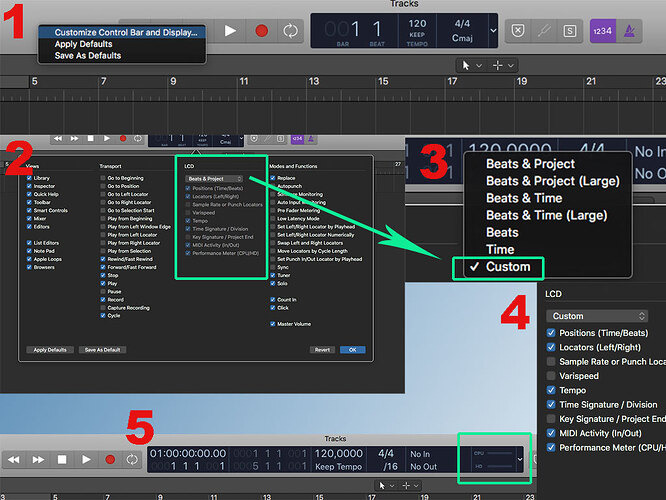Select Beats & Project (Large) menu item
The height and width of the screenshot is (500, 666).
(x=553, y=181)
